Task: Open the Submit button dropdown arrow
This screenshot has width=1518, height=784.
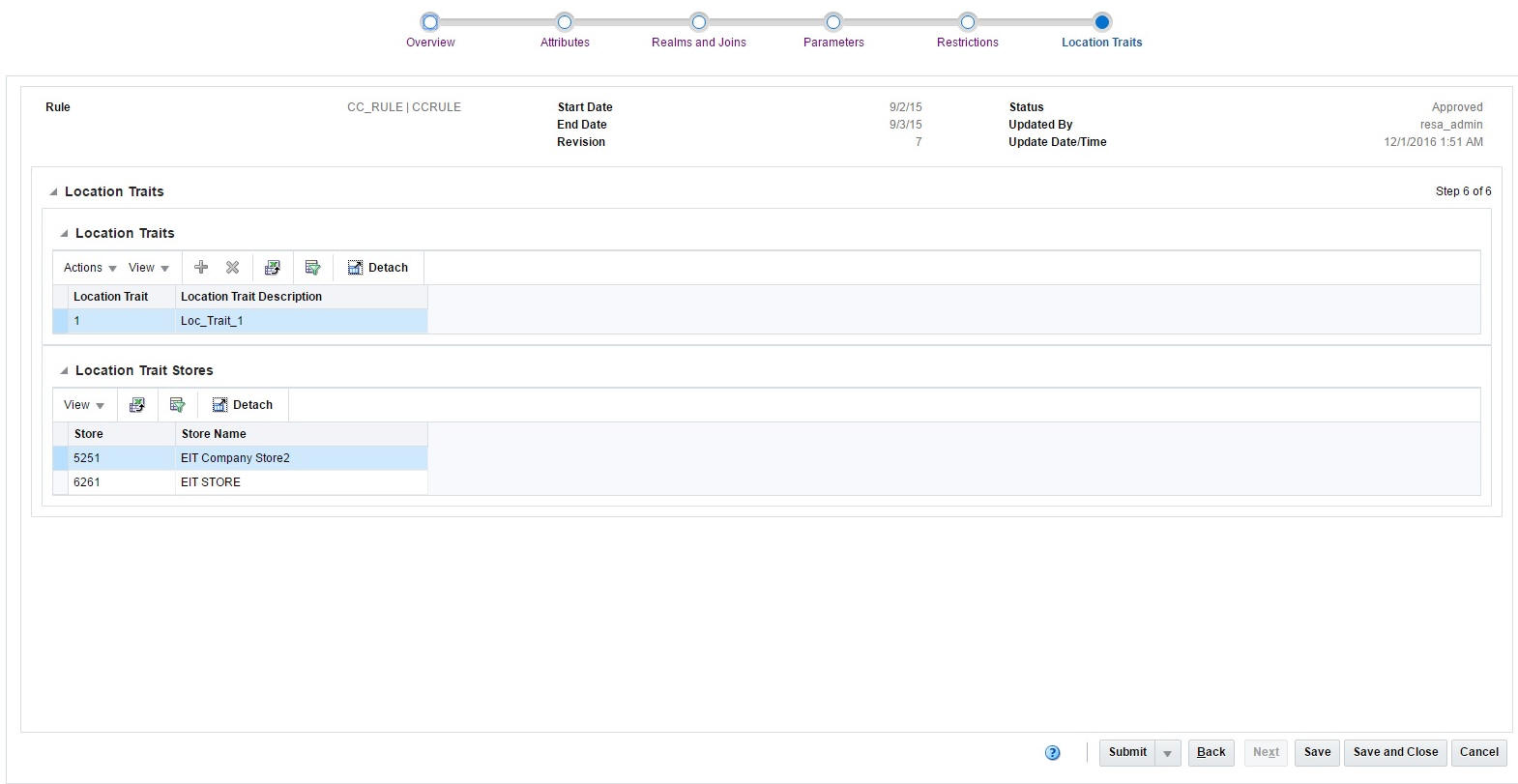Action: click(1168, 753)
